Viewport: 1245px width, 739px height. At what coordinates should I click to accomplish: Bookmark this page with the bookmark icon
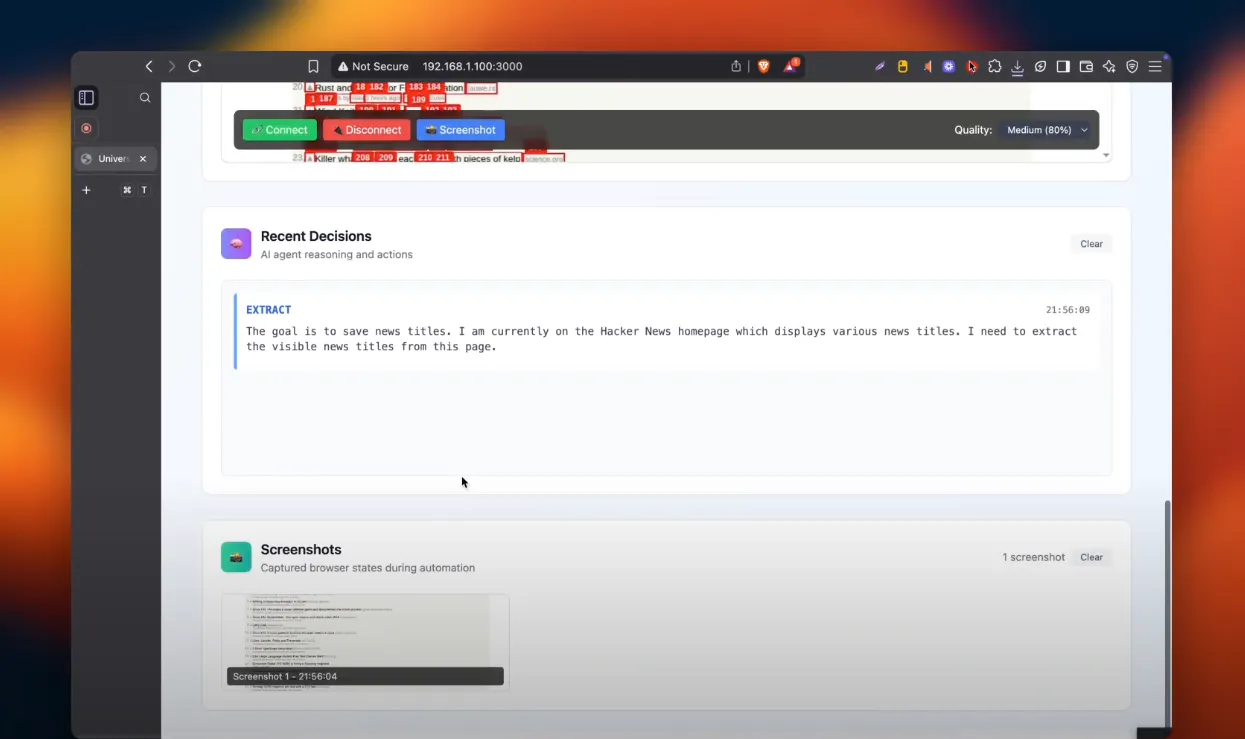pyautogui.click(x=313, y=66)
